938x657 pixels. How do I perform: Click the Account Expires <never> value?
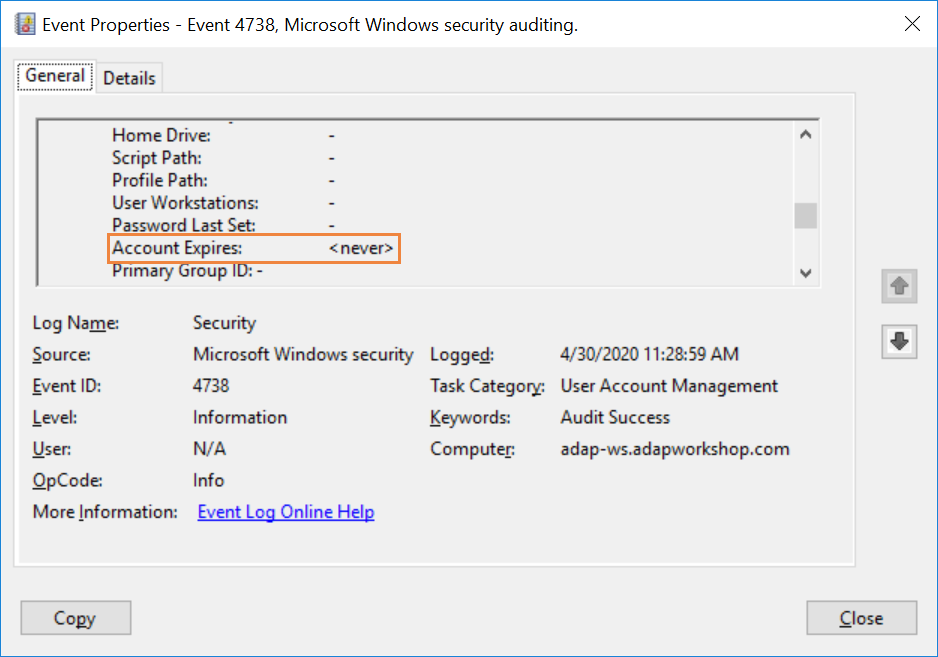click(361, 248)
